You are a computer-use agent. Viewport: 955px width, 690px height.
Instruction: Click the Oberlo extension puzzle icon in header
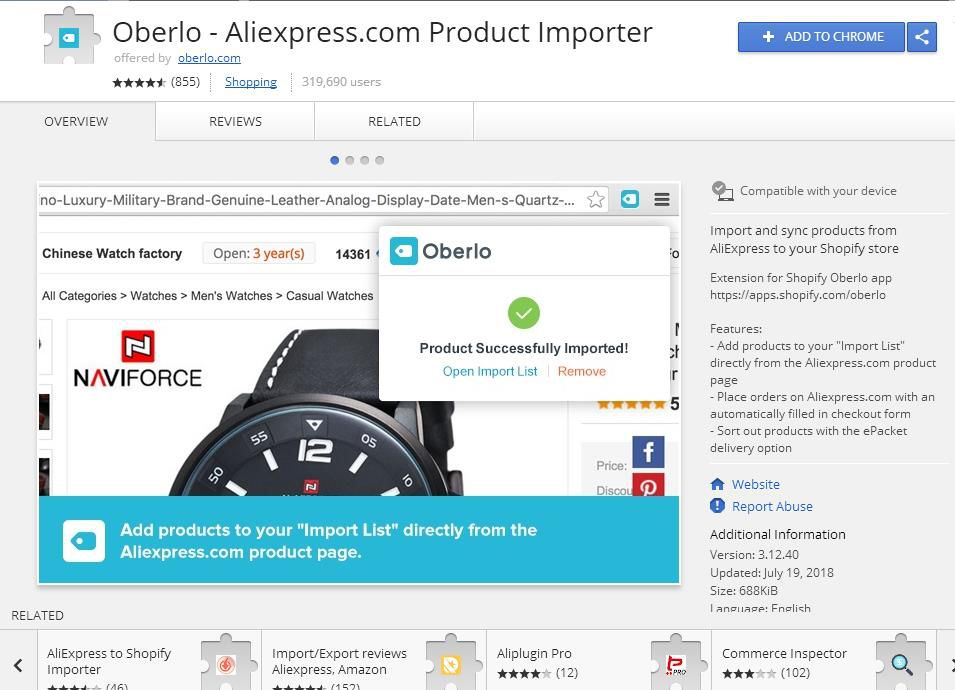pos(71,37)
